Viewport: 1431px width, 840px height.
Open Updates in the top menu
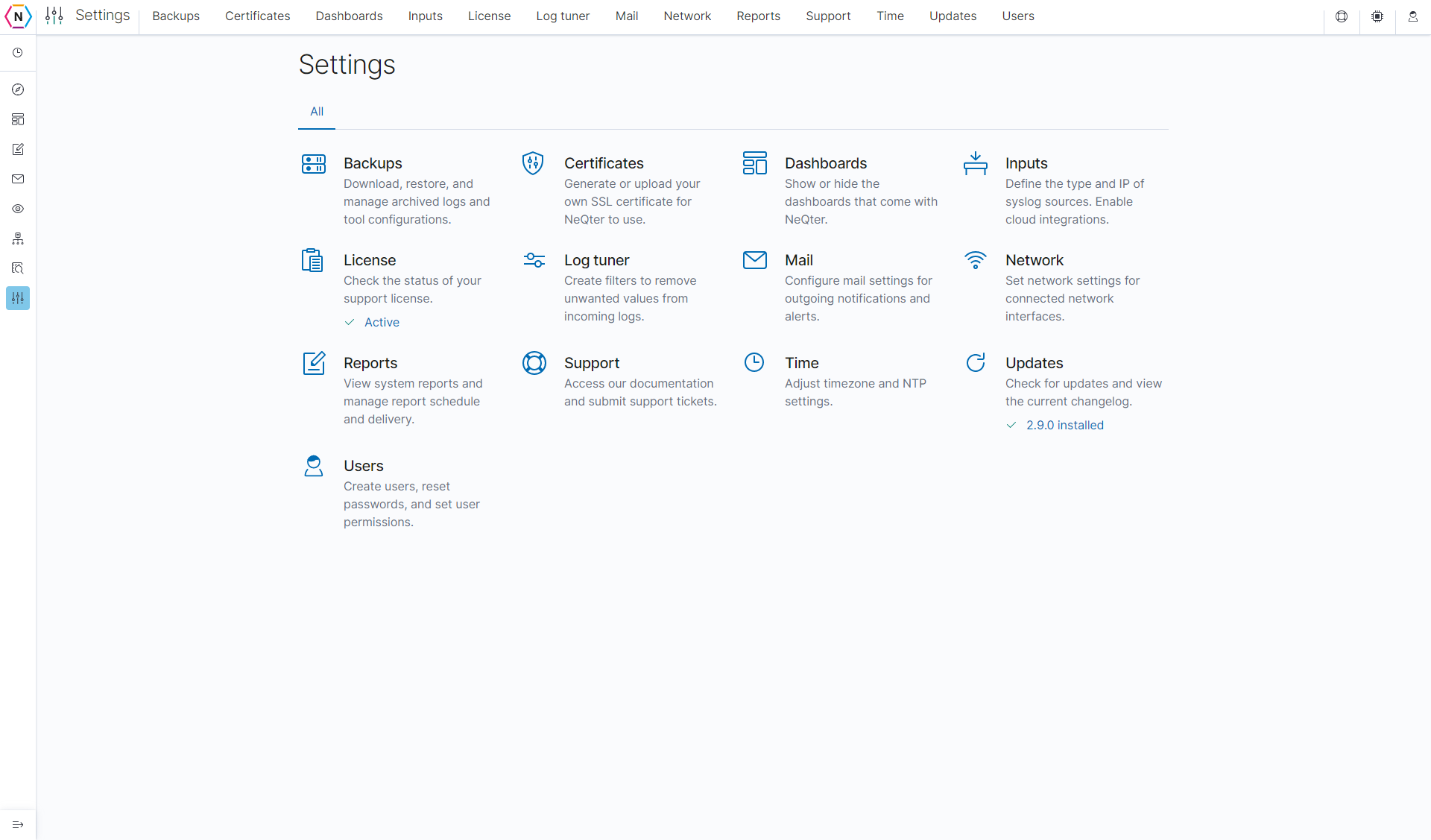coord(953,16)
